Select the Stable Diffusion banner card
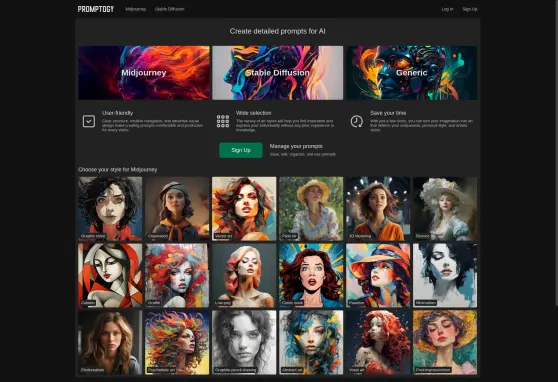Viewport: 558px width, 382px height. coord(278,73)
